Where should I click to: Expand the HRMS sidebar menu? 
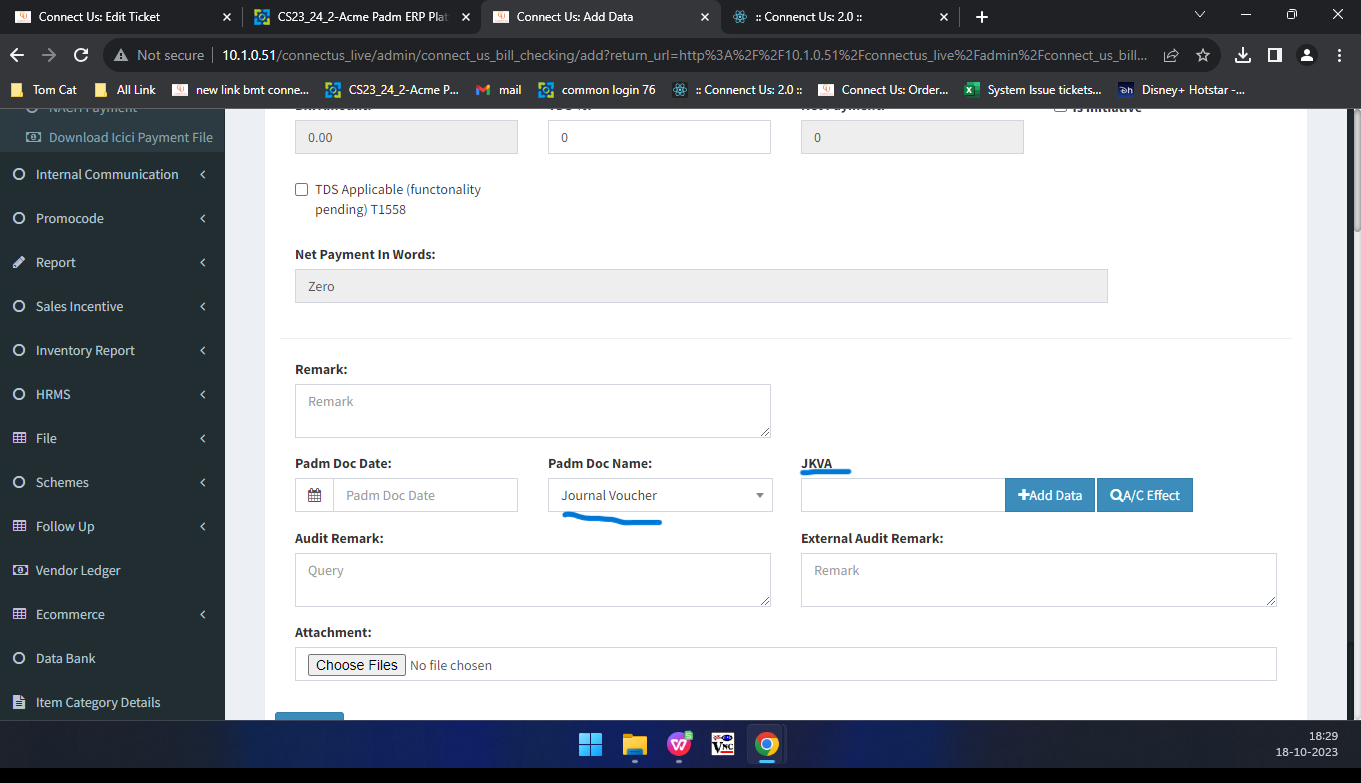pos(112,394)
